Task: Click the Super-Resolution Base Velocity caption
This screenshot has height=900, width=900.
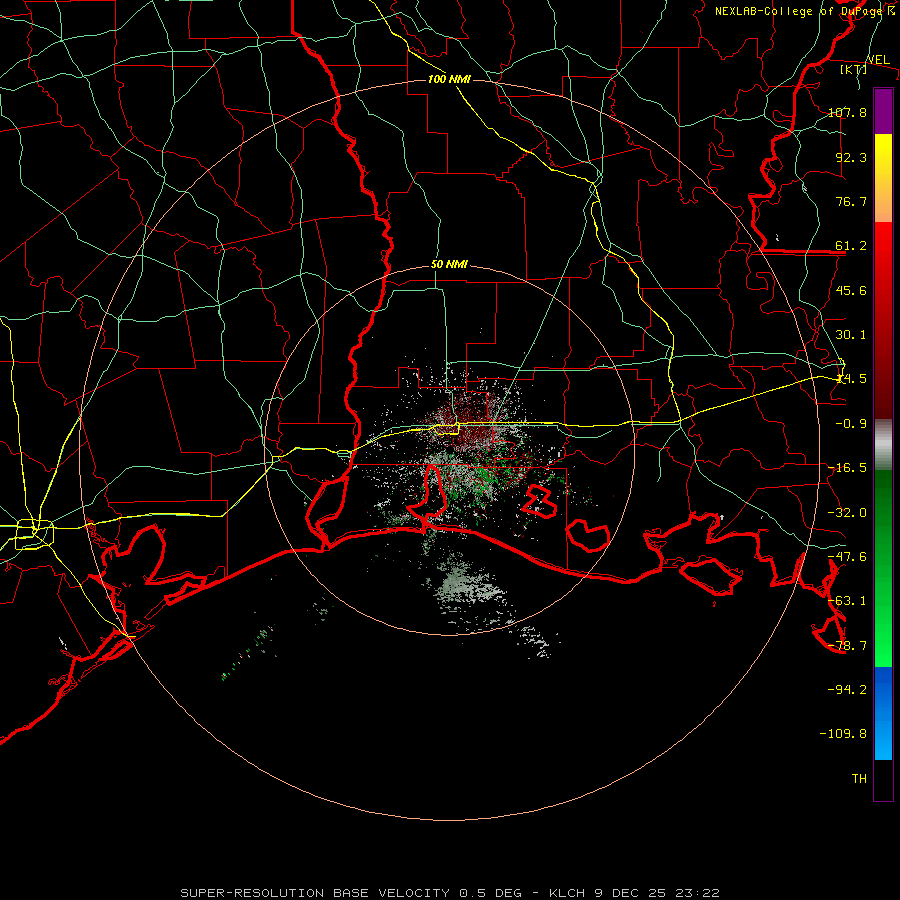Action: click(x=449, y=893)
